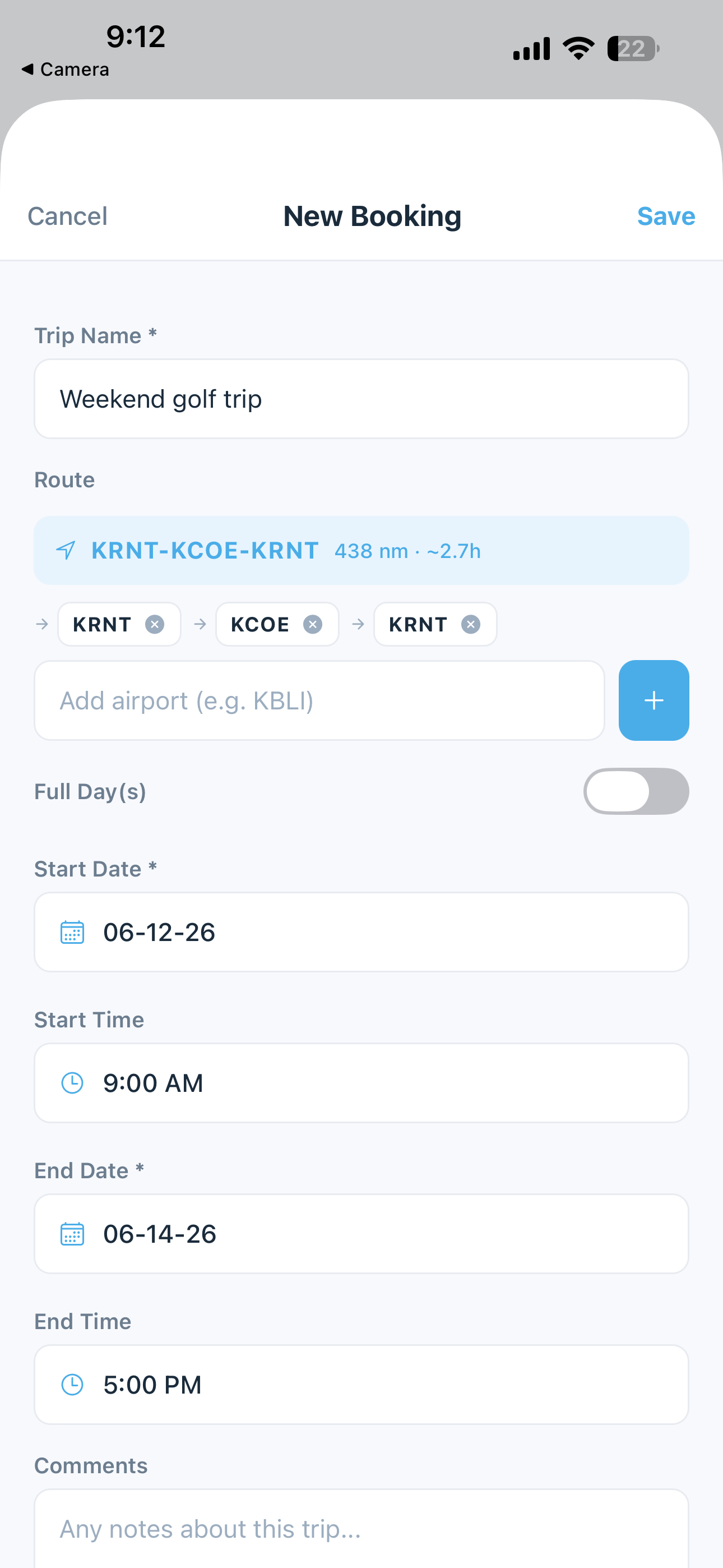Click the calendar icon in Start Date
Screen dimensions: 723x1568
click(x=71, y=932)
